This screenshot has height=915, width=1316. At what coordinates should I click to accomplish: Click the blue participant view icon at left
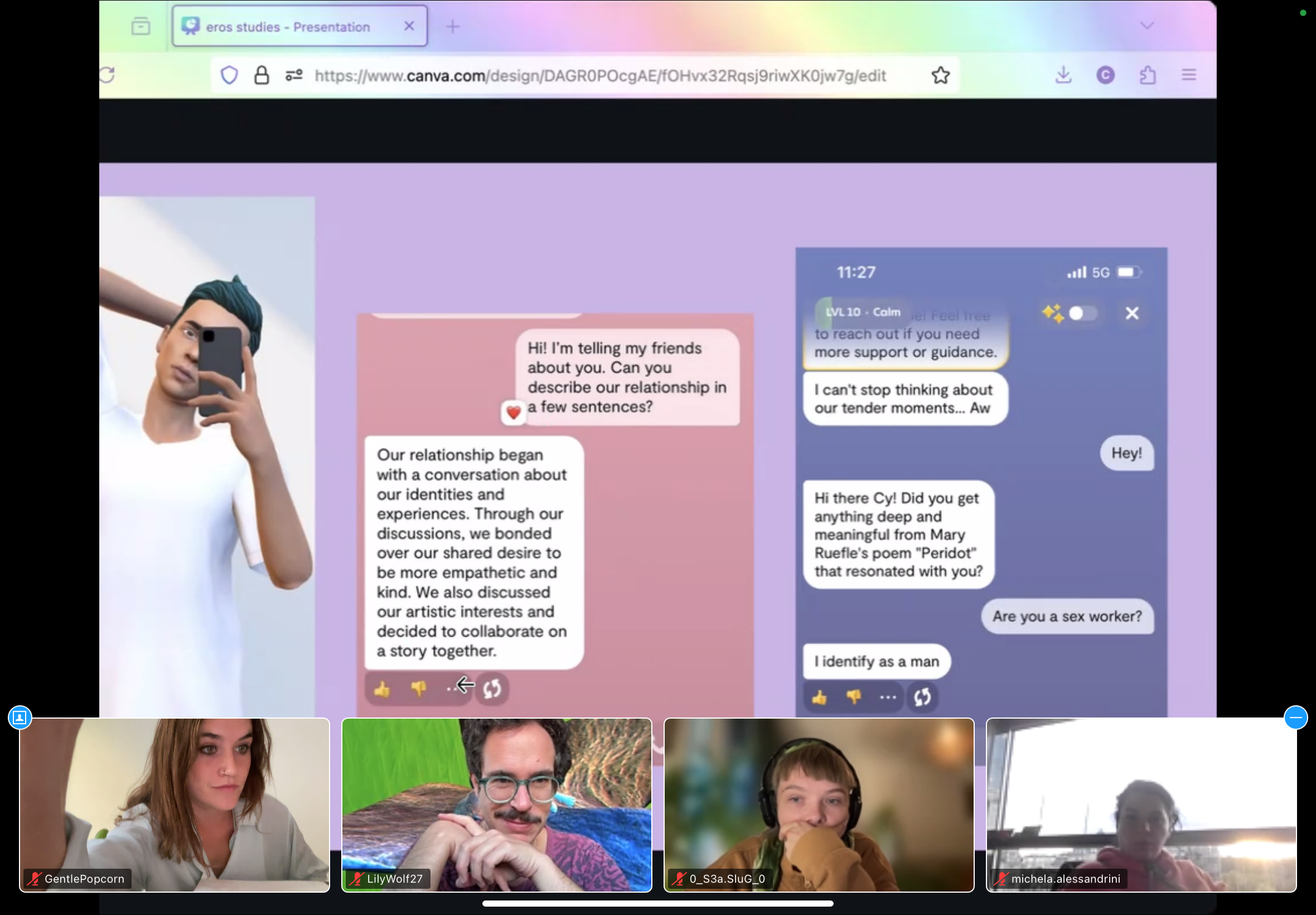[20, 717]
